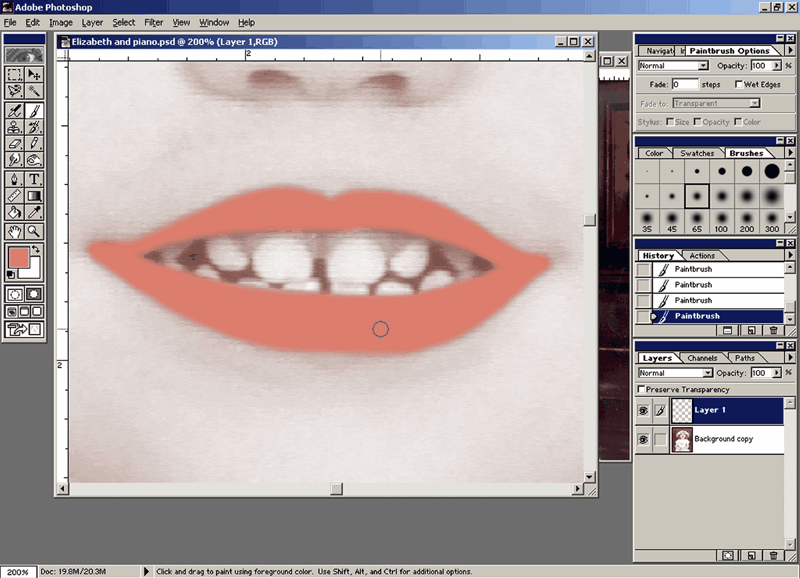Open the Filter menu
This screenshot has height=578, width=800.
(x=153, y=22)
